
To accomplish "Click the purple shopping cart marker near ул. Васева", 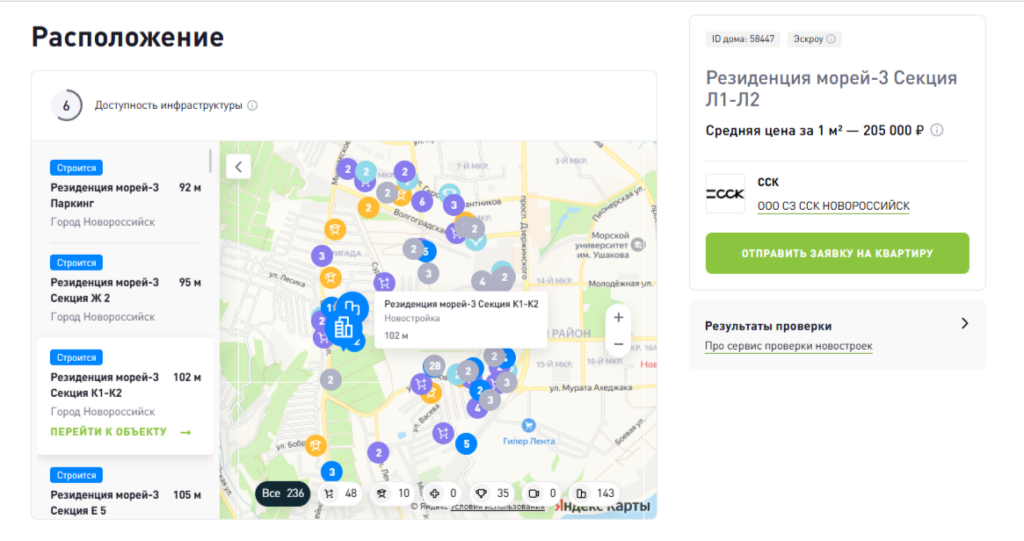I will (443, 433).
